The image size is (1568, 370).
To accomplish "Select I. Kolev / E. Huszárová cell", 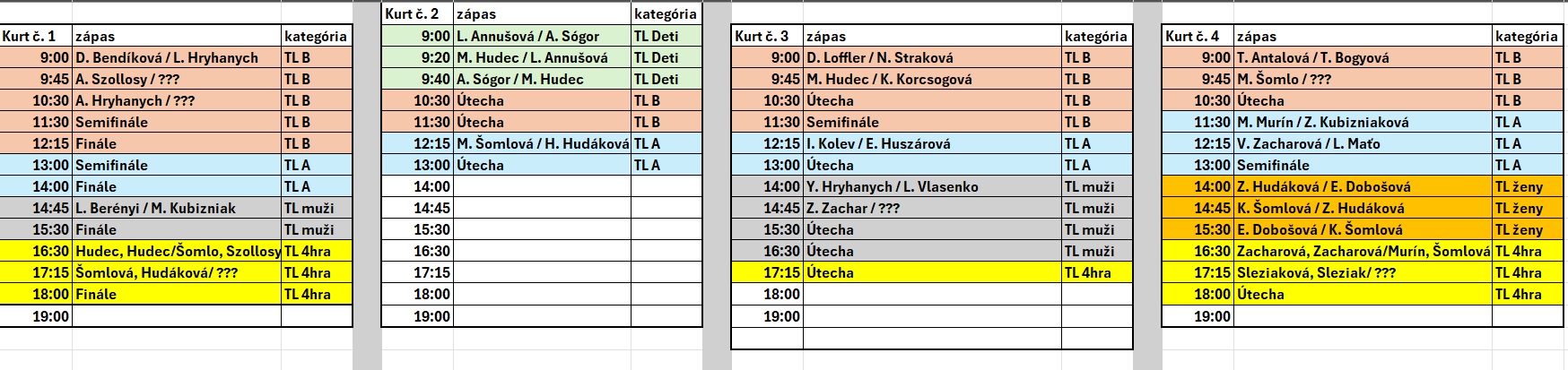I will 932,143.
